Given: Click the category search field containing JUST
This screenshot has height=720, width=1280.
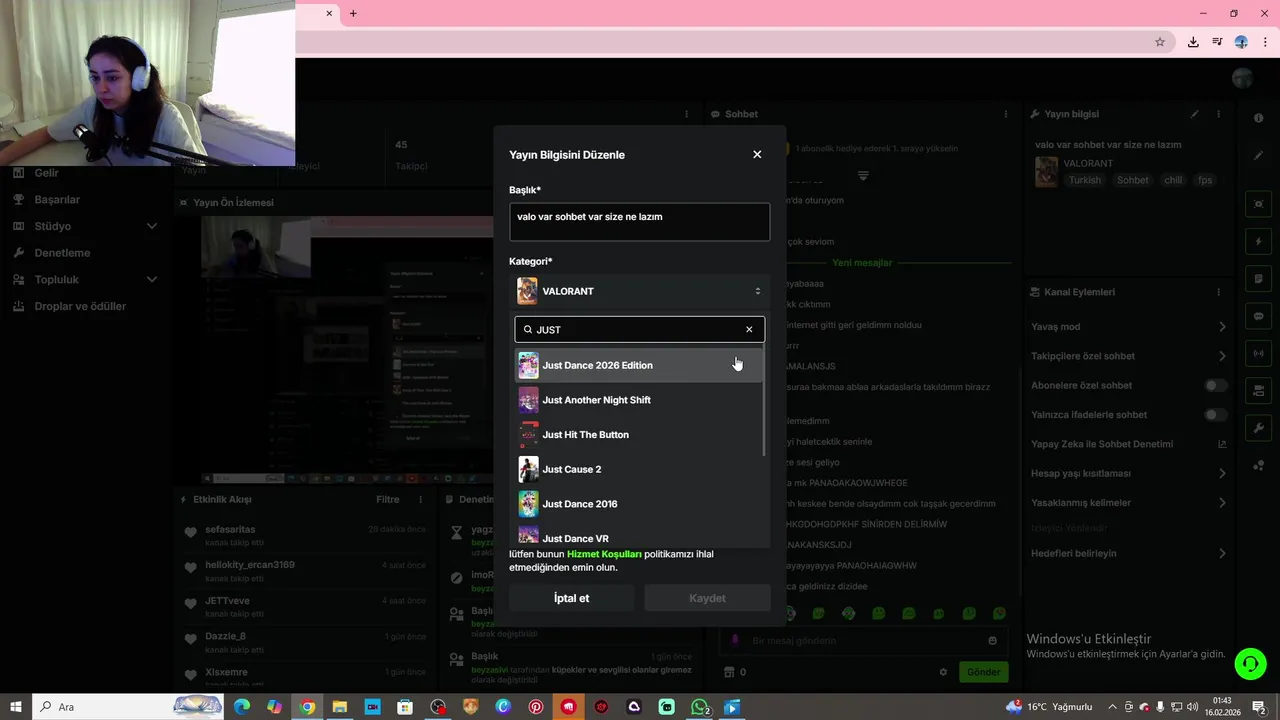Looking at the screenshot, I should tap(639, 329).
